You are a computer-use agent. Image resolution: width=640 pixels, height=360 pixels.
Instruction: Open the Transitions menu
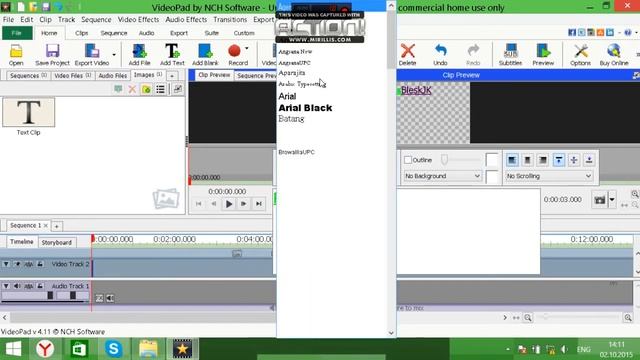point(230,20)
